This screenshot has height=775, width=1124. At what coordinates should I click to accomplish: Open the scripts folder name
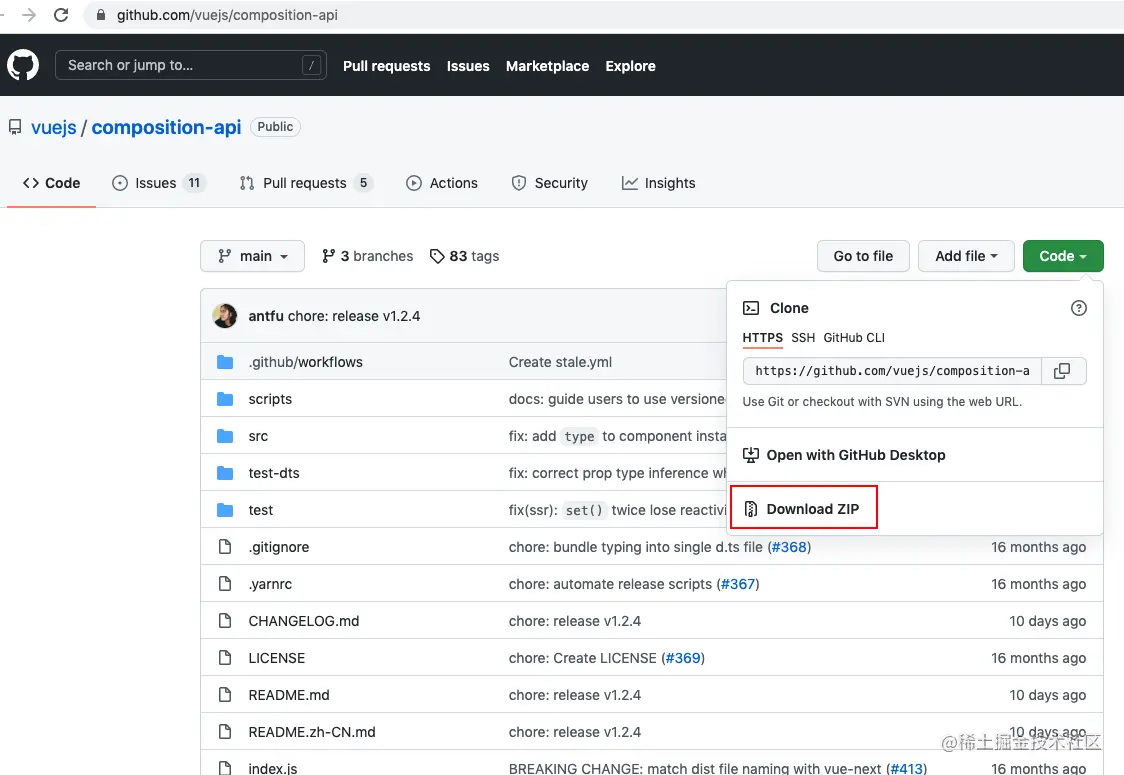point(270,399)
